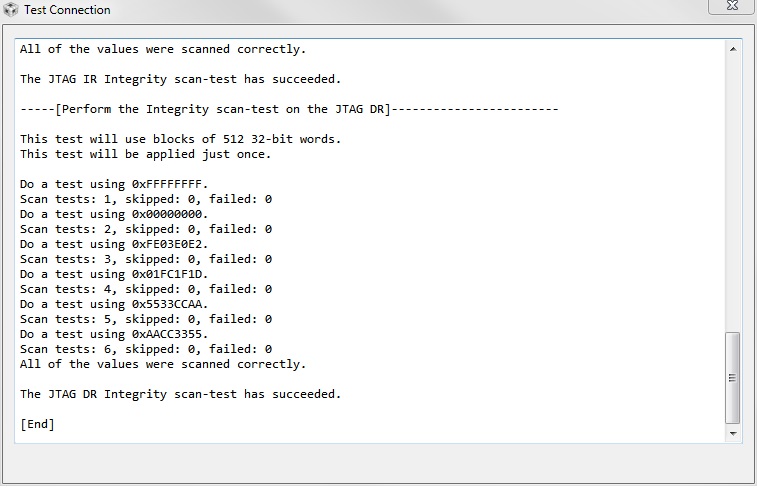Click the "[End]" line in the log
This screenshot has width=757, height=498.
37,424
